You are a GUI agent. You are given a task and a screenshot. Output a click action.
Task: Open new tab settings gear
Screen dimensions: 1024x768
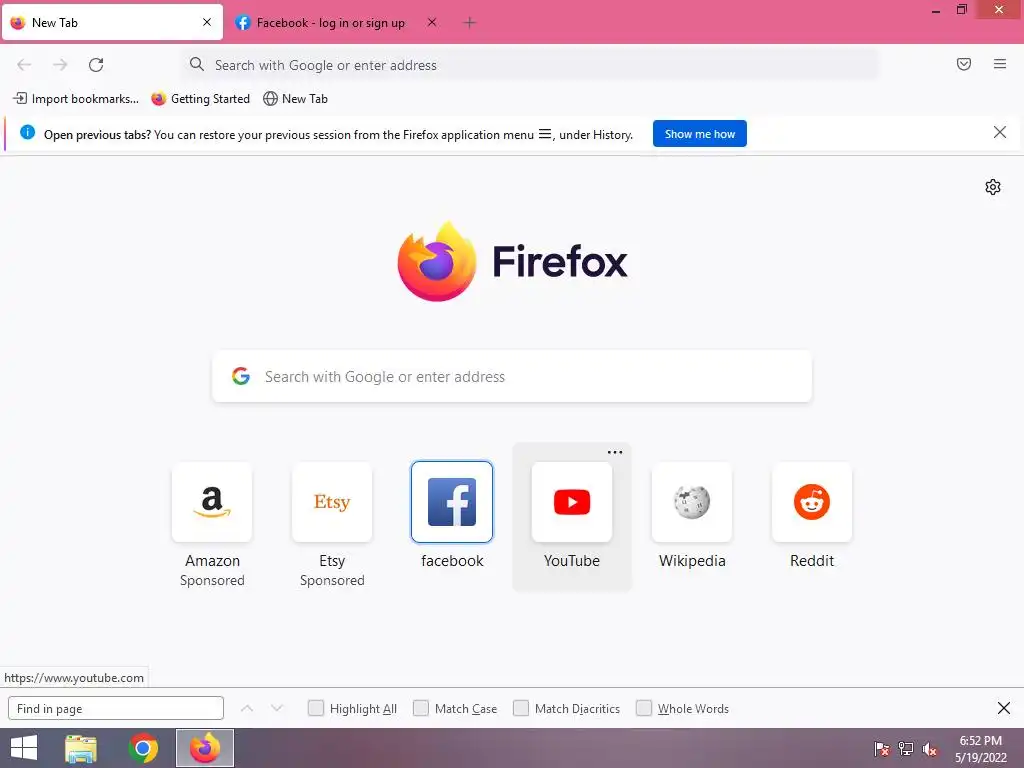[993, 187]
